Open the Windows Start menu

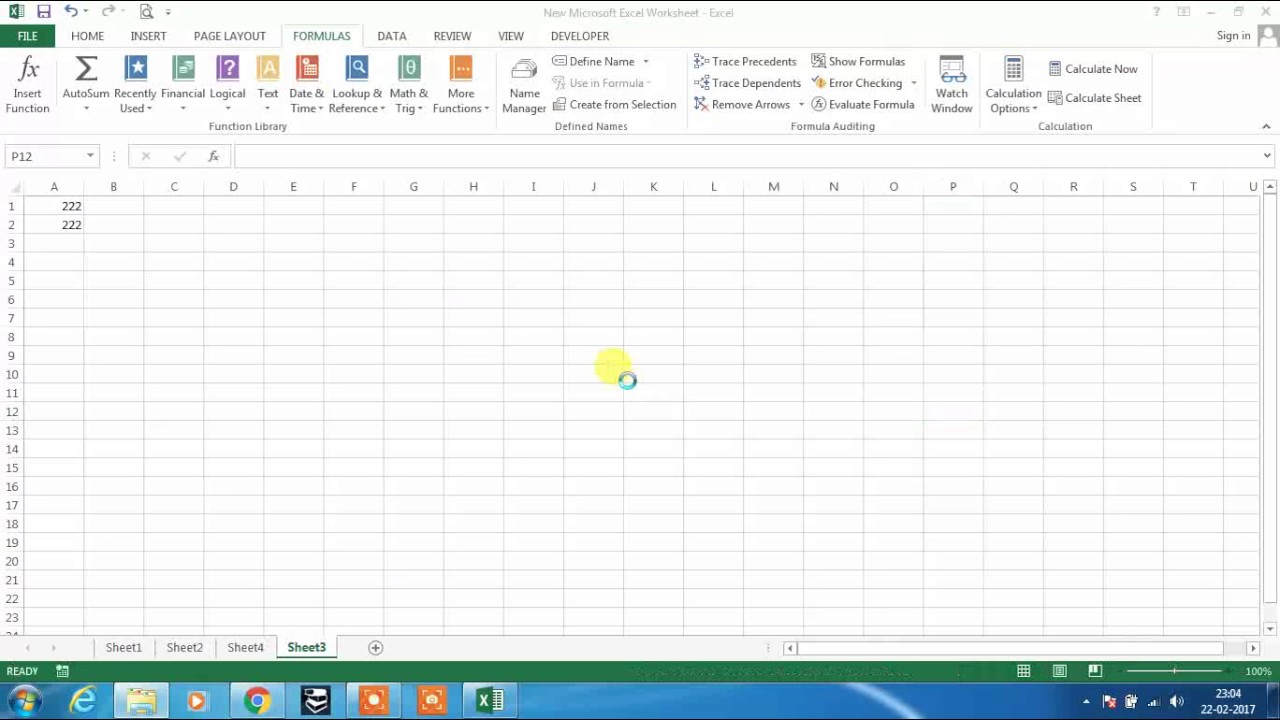coord(25,701)
